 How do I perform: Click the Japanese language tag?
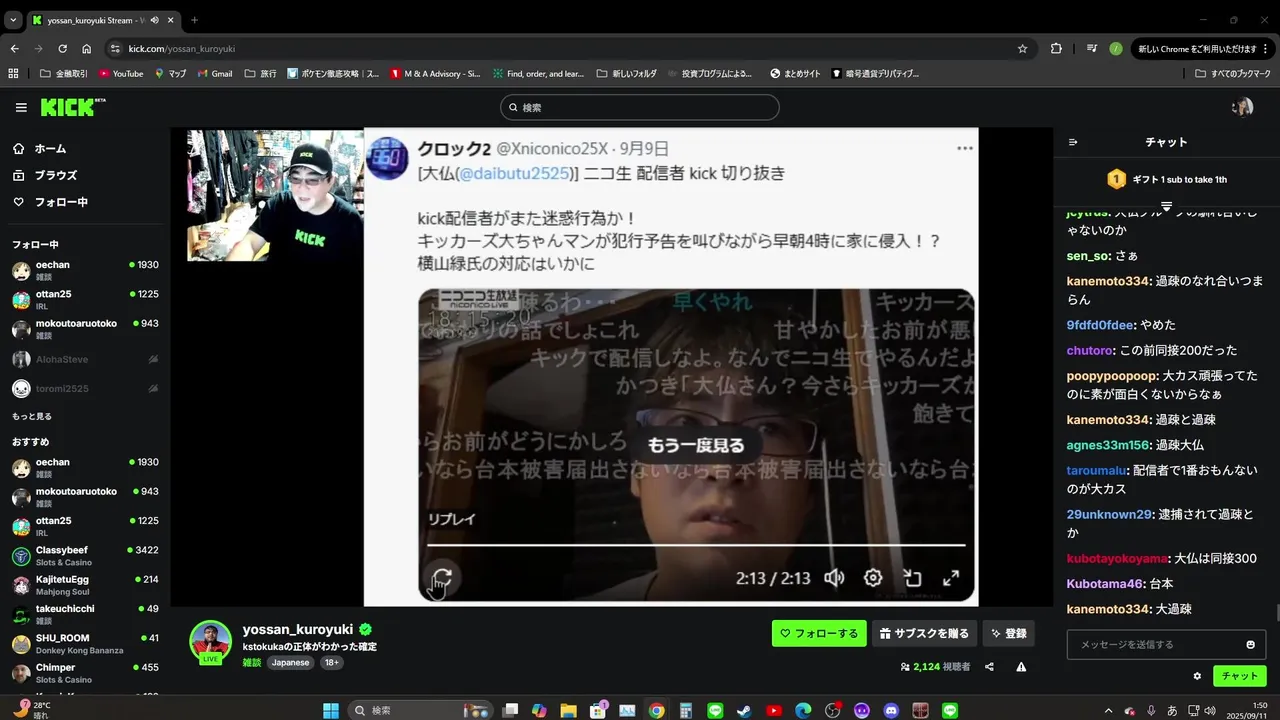point(291,663)
